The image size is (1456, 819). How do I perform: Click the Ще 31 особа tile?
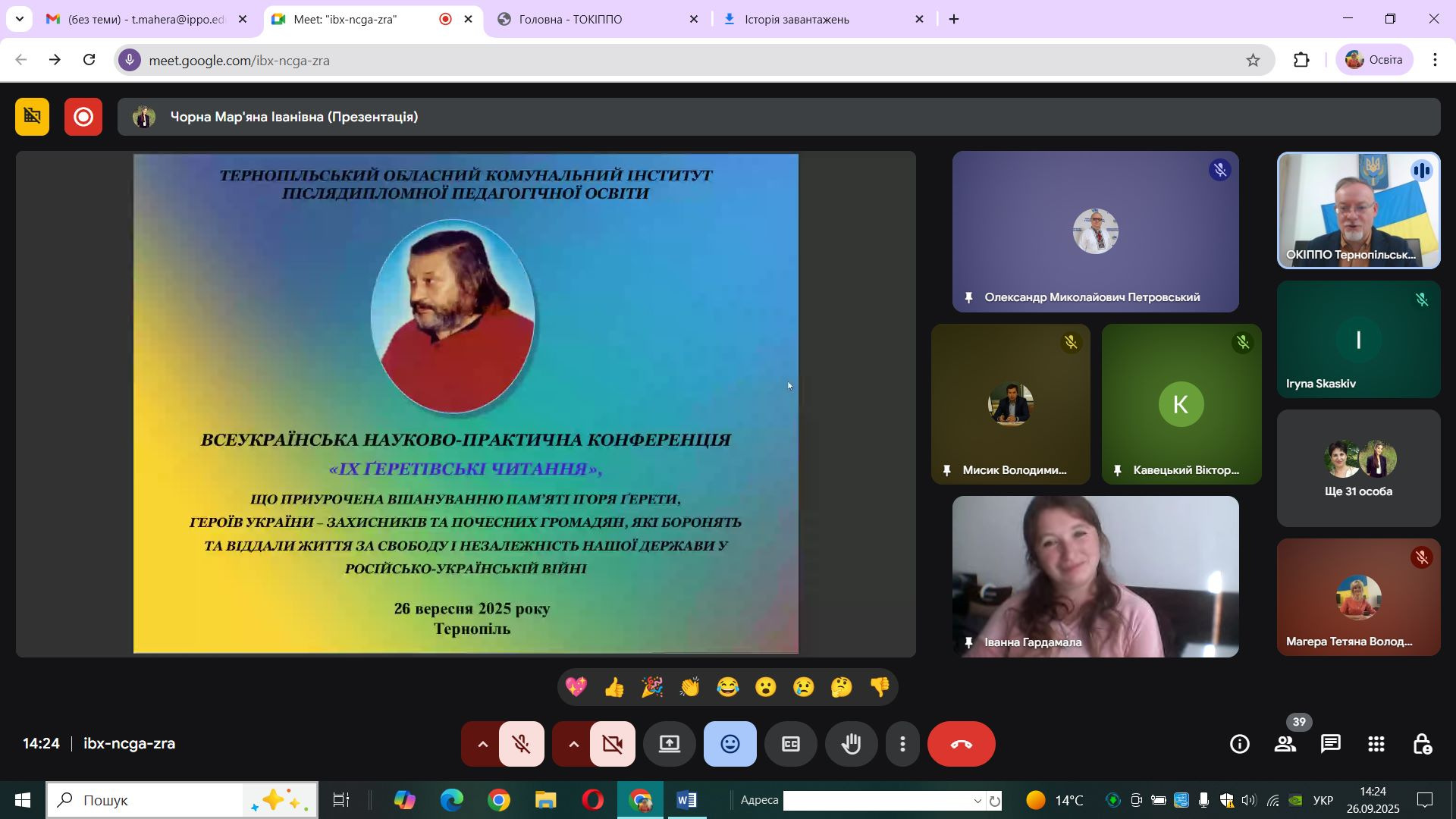pyautogui.click(x=1358, y=469)
